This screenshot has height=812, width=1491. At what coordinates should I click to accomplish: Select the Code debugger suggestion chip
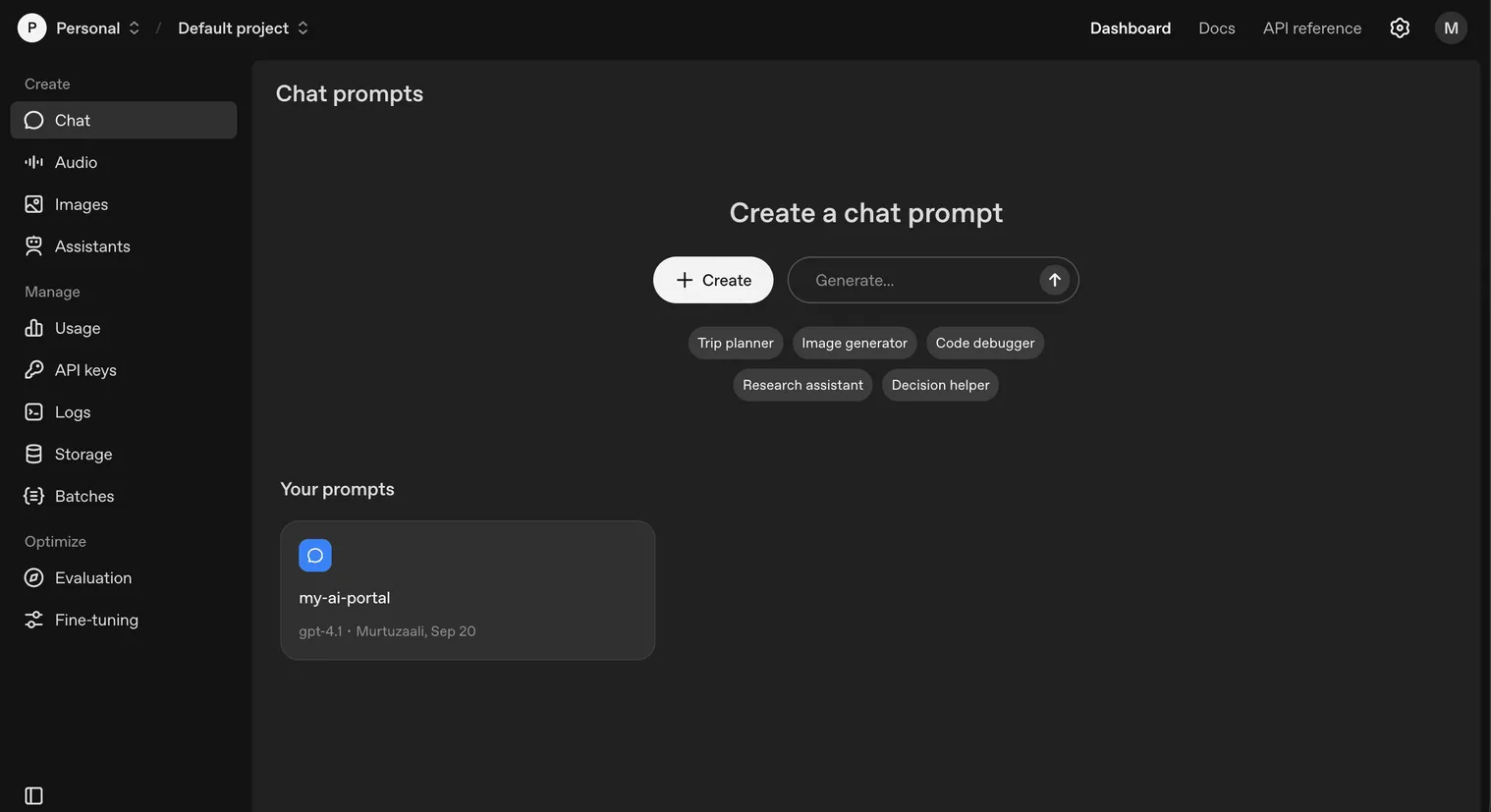984,343
